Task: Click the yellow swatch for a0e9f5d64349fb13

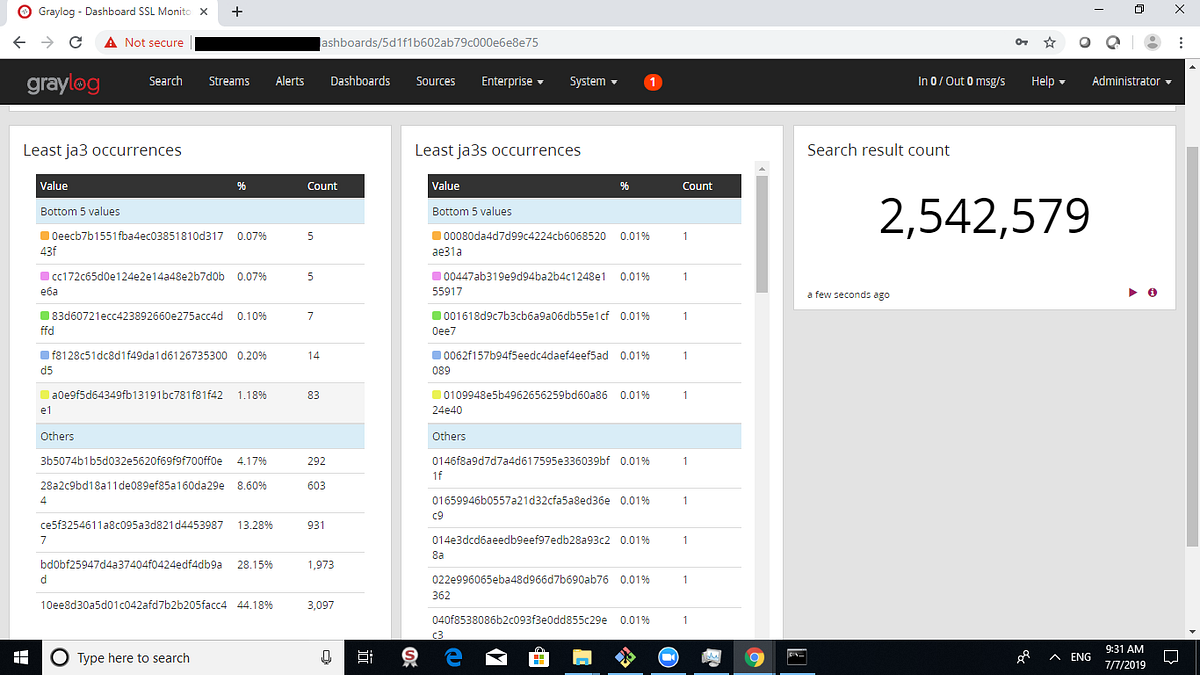Action: (44, 395)
